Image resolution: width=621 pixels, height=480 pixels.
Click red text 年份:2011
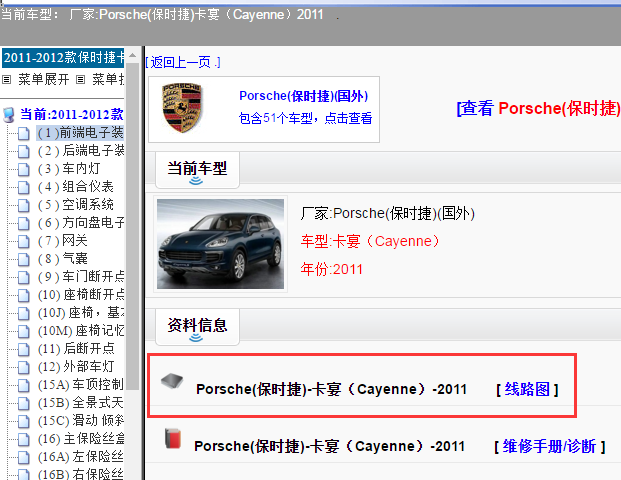tap(331, 269)
